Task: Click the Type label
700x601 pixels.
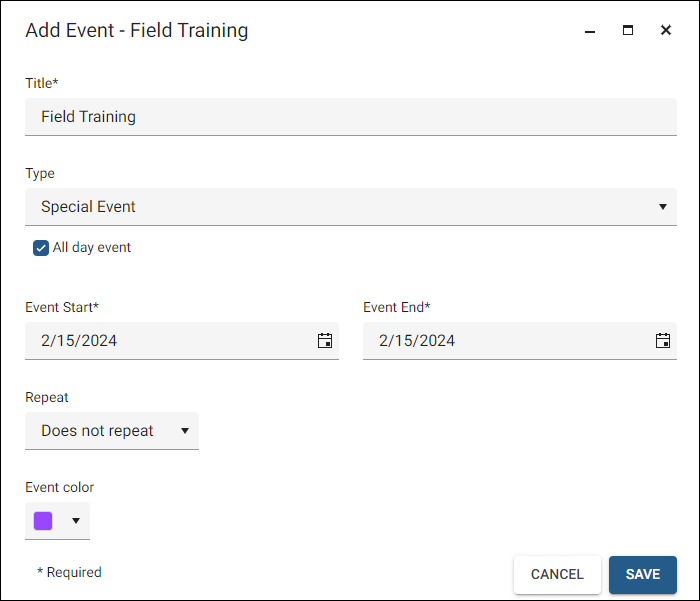Action: point(40,173)
